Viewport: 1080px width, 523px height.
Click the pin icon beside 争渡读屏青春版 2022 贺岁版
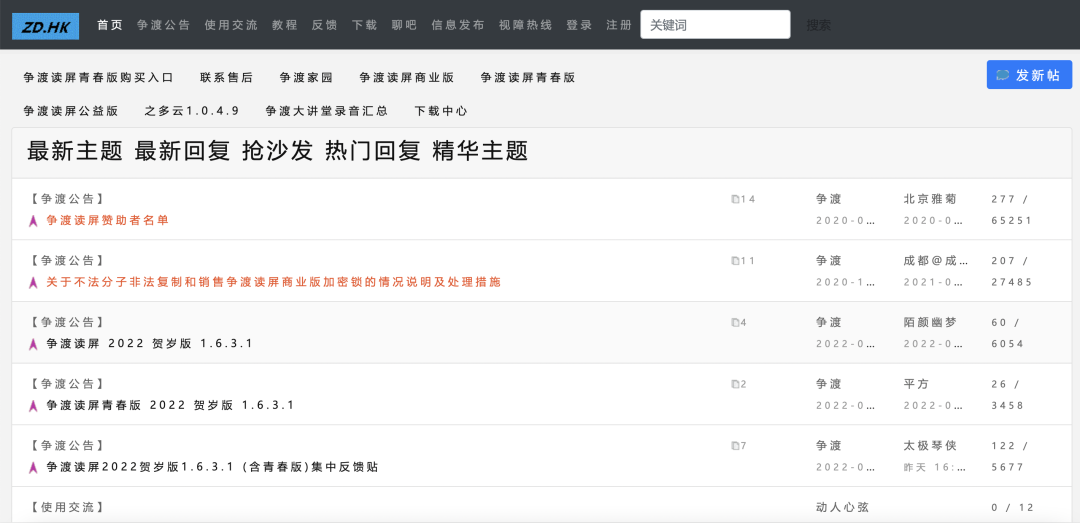32,406
